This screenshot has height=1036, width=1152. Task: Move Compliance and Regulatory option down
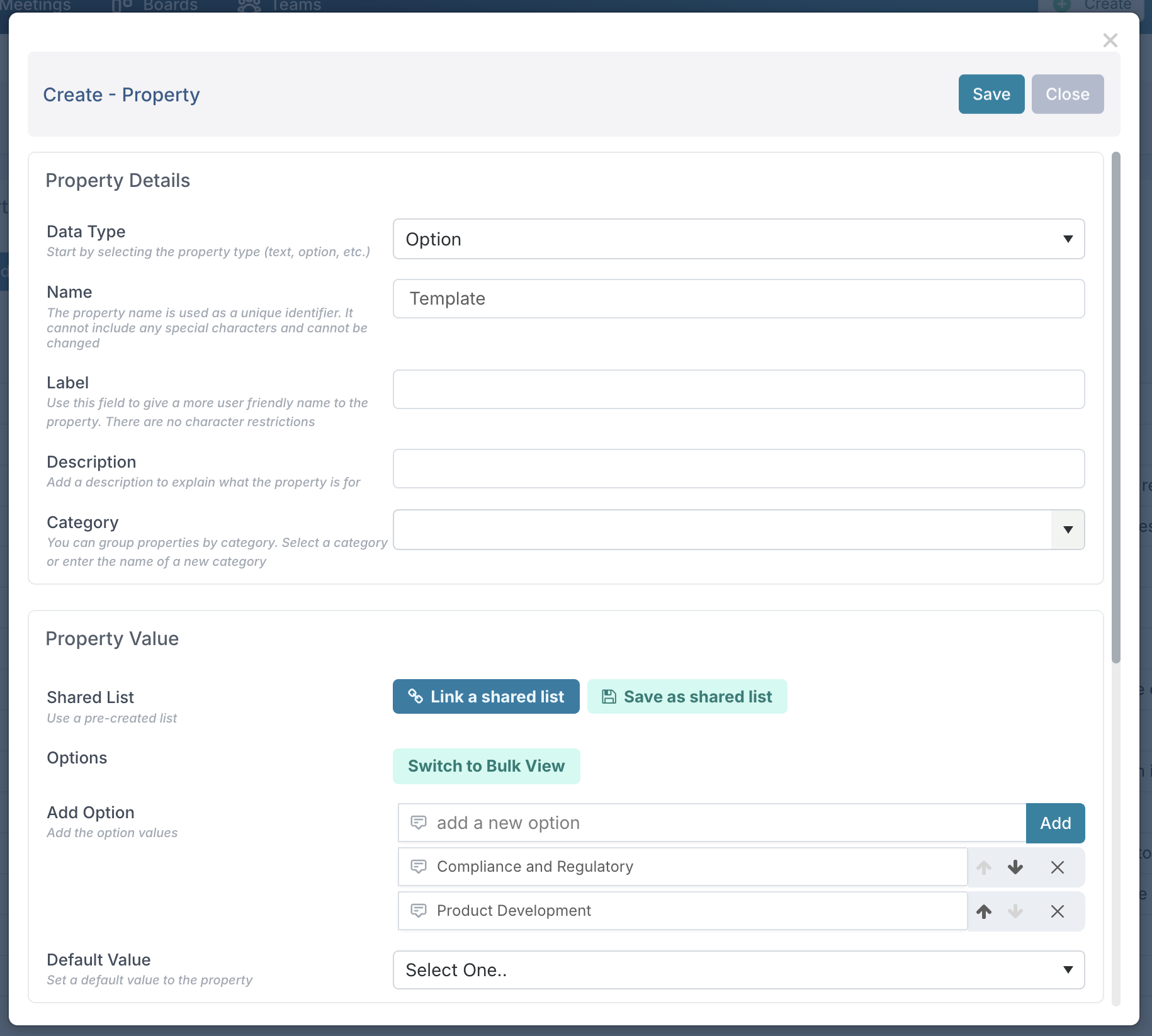(1015, 867)
